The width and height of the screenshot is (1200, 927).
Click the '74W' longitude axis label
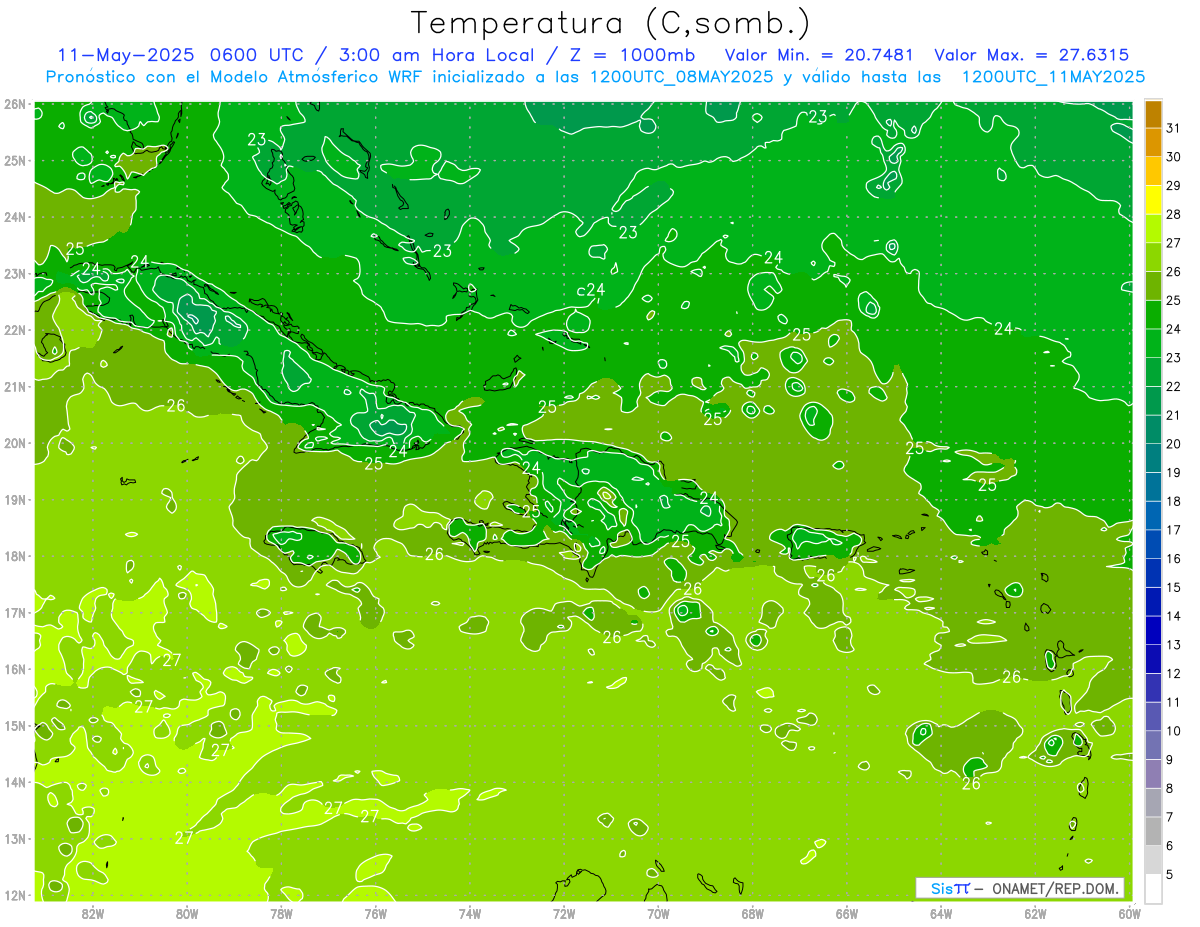tap(470, 913)
